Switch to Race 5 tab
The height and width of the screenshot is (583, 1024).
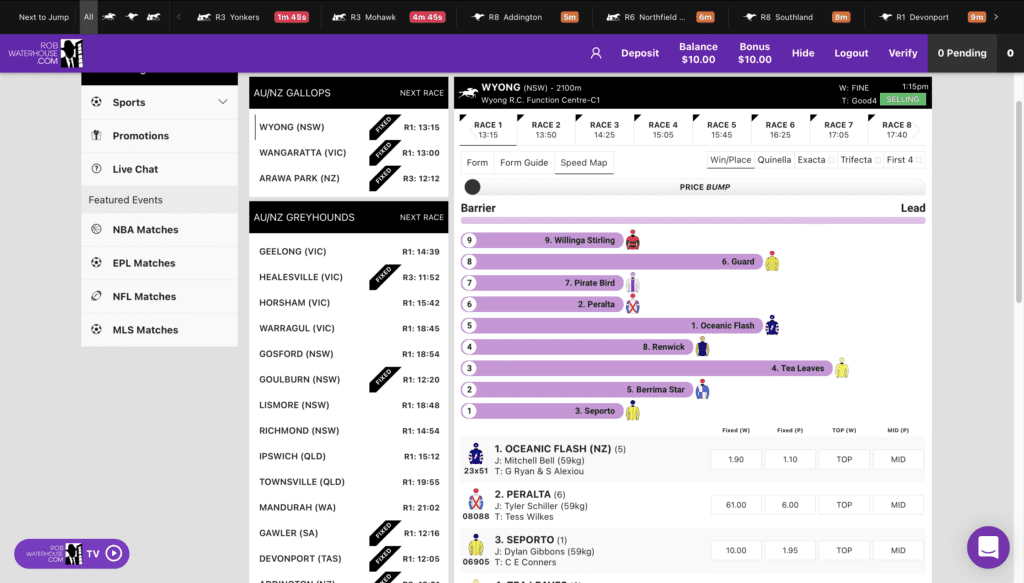(722, 129)
